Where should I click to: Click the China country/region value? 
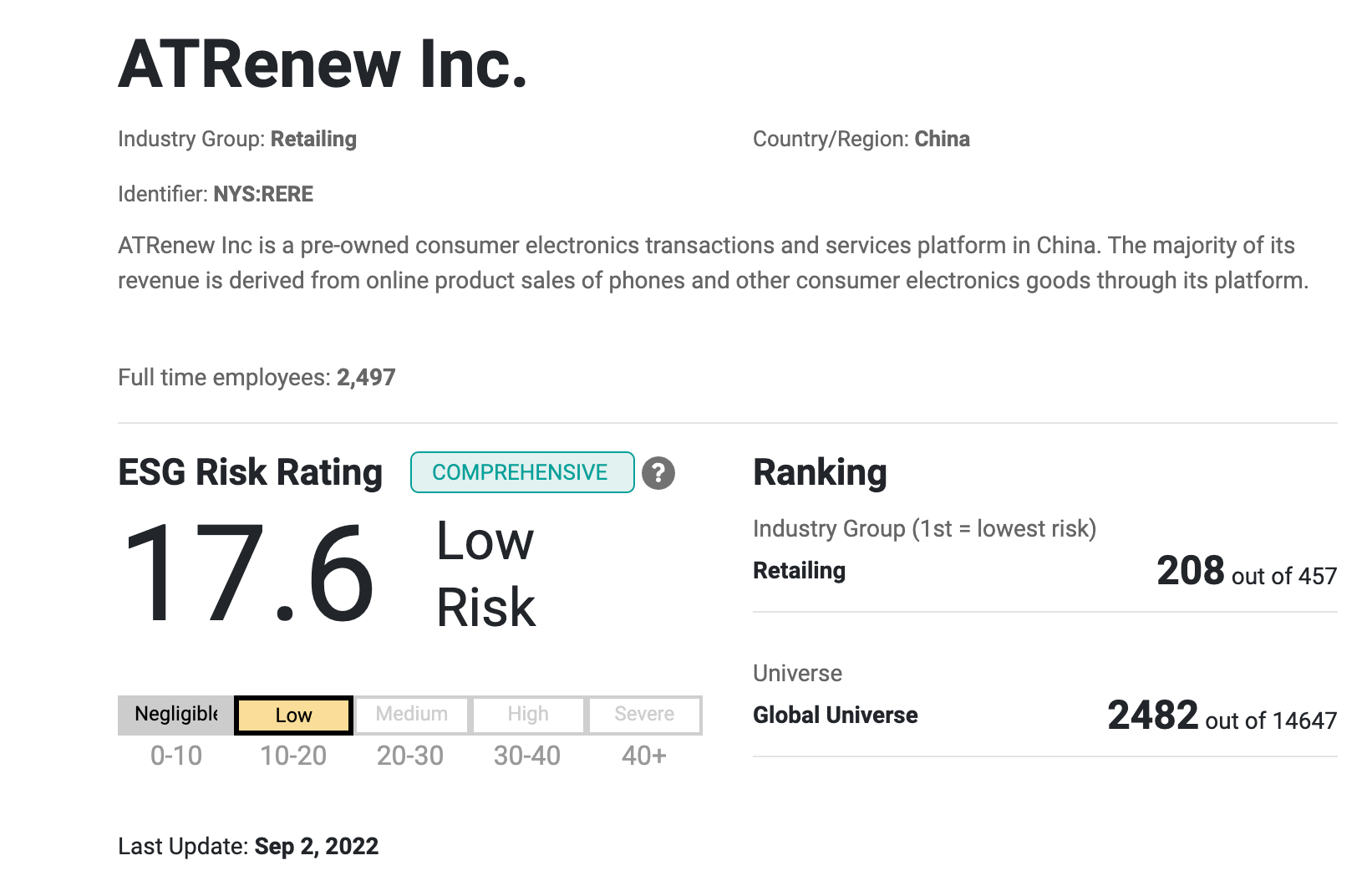pos(942,139)
